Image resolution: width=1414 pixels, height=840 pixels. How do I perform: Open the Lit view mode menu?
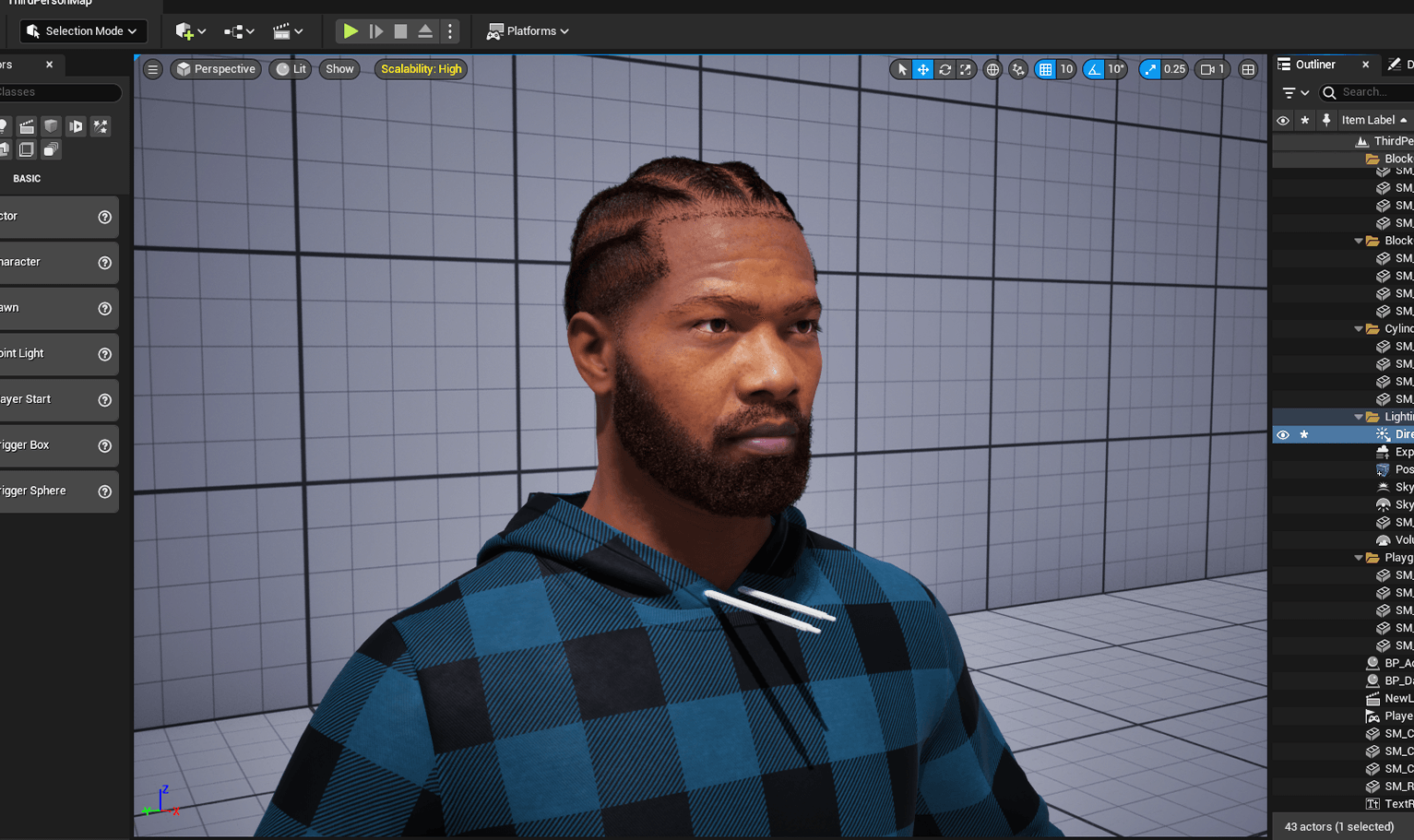click(291, 69)
